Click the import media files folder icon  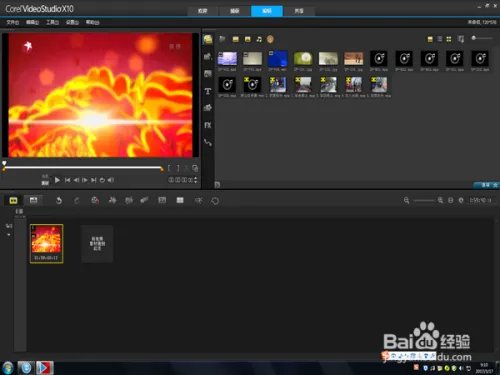tap(222, 39)
